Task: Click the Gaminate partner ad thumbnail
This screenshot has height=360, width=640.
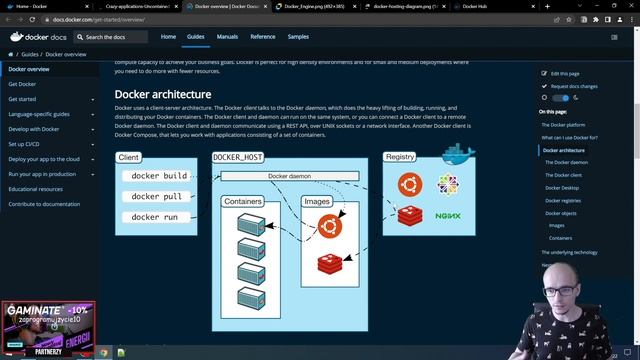Action: [49, 328]
